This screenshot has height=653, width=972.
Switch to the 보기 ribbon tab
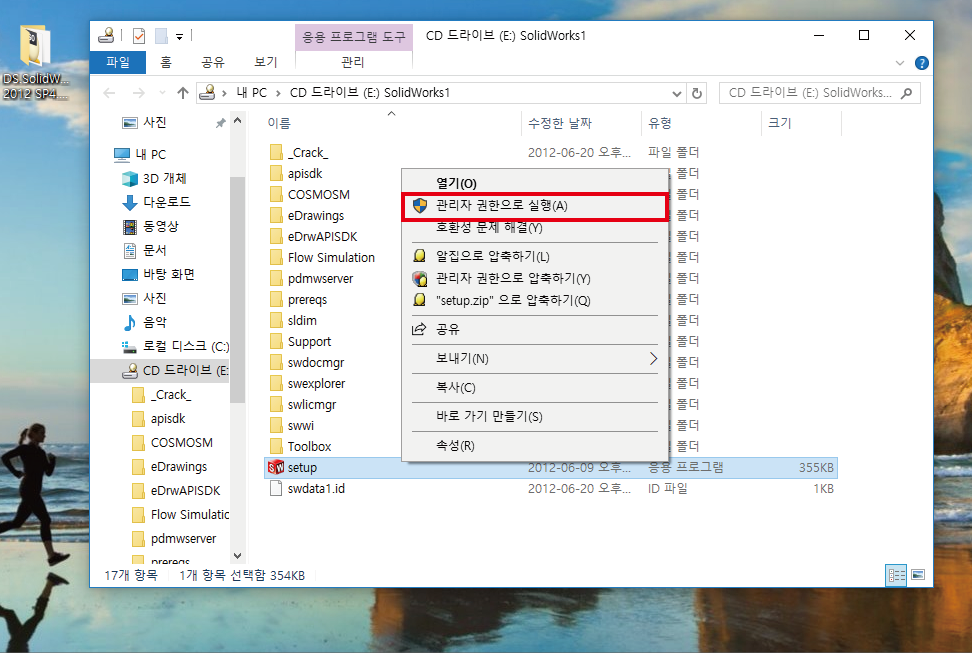coord(266,62)
